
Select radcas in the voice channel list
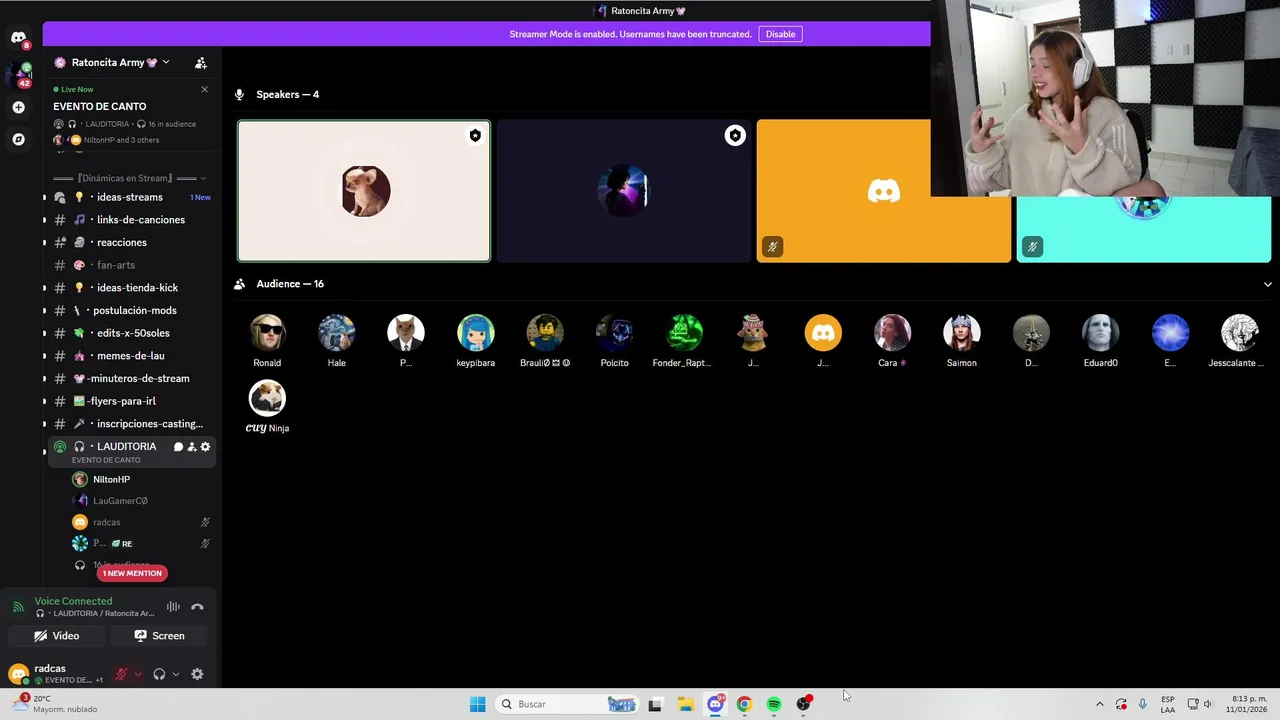point(106,522)
